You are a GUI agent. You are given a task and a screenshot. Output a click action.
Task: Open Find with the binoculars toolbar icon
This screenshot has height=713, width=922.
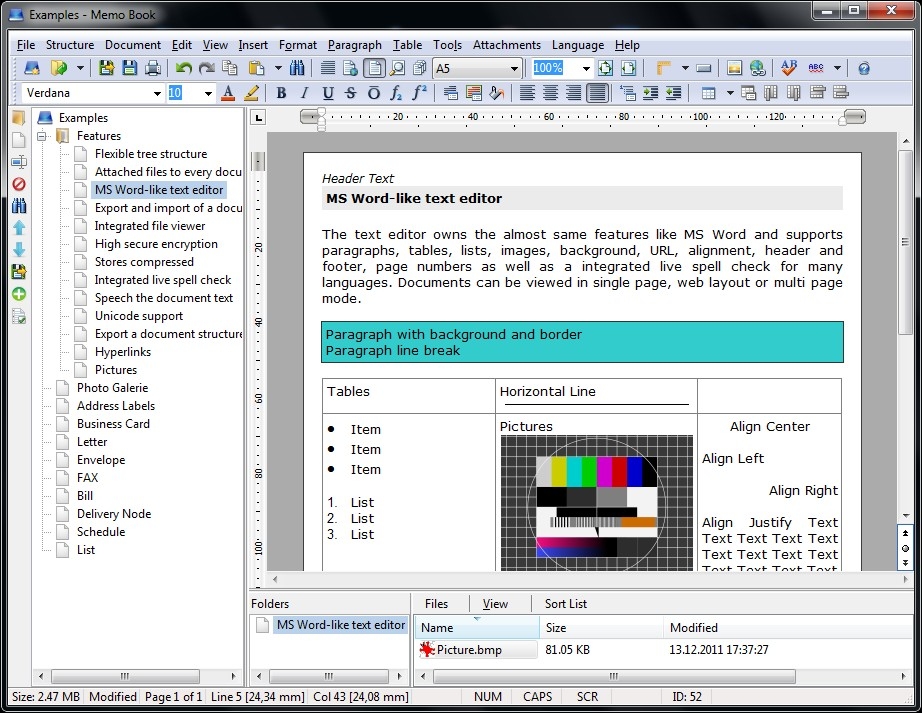point(297,68)
